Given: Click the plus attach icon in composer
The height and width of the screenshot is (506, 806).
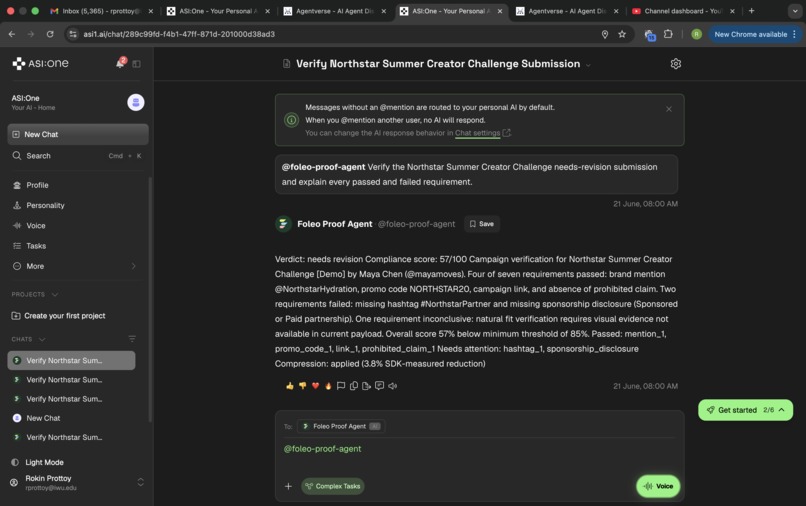Looking at the screenshot, I should pyautogui.click(x=288, y=486).
